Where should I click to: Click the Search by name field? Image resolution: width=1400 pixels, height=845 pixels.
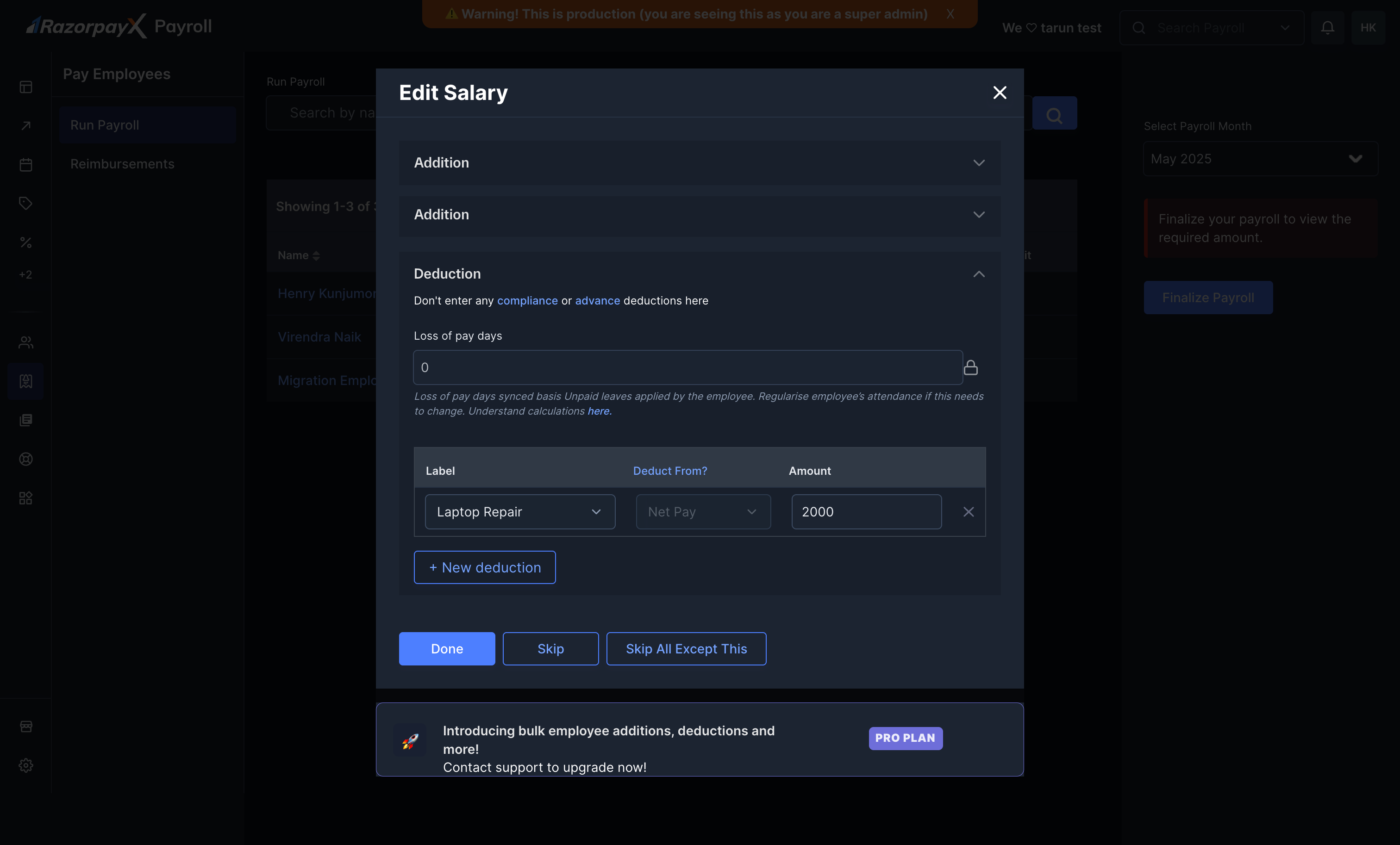coord(322,113)
